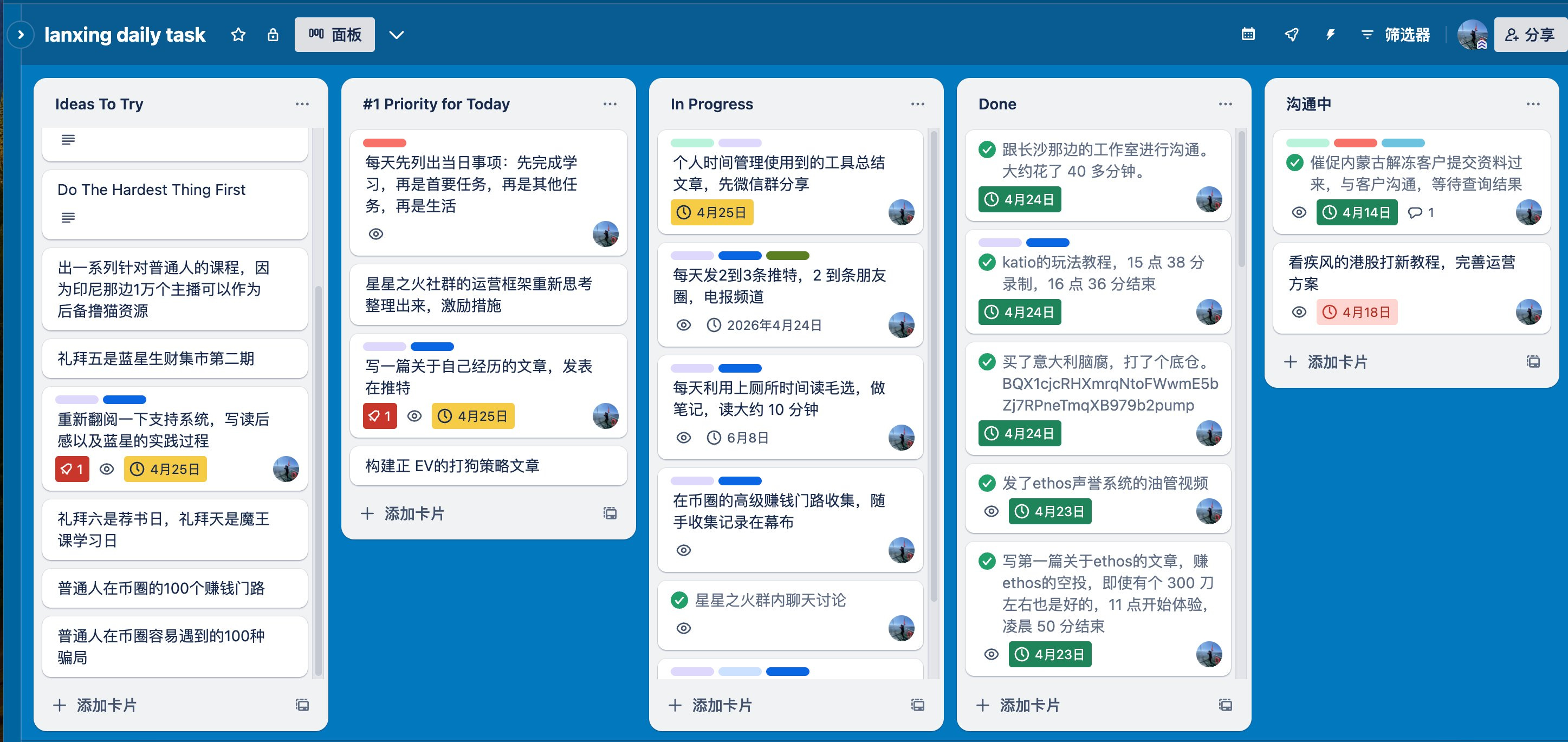
Task: Open the view switcher chevron
Action: pyautogui.click(x=396, y=35)
